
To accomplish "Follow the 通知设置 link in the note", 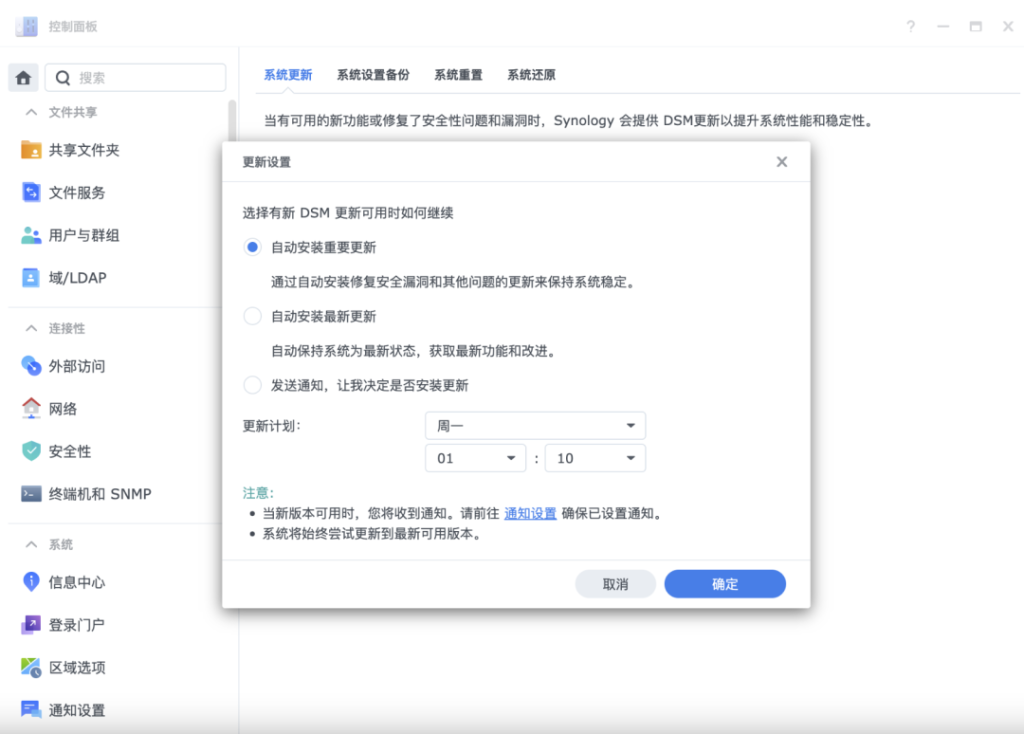I will click(x=530, y=513).
